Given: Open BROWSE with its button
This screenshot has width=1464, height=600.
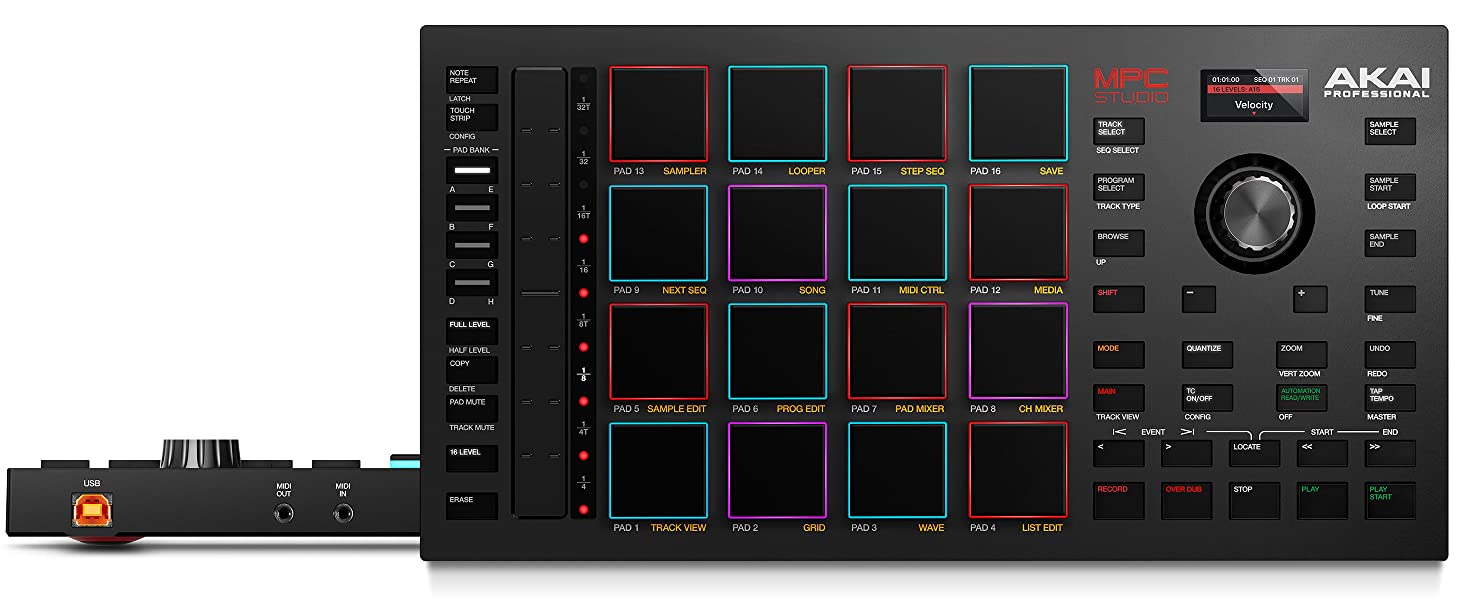Looking at the screenshot, I should (x=1118, y=243).
